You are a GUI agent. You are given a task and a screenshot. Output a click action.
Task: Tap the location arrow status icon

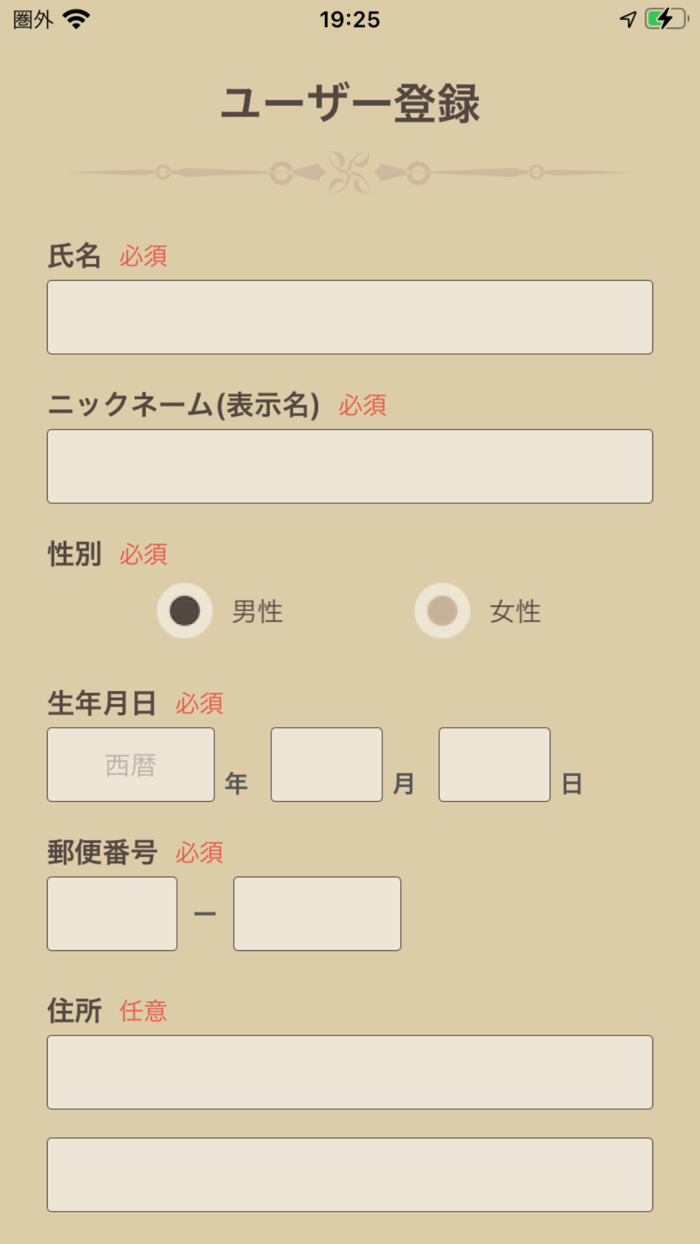[628, 19]
